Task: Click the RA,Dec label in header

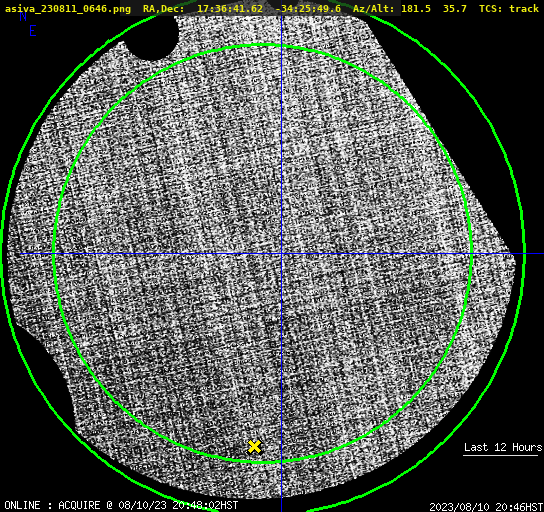Action: pos(163,8)
